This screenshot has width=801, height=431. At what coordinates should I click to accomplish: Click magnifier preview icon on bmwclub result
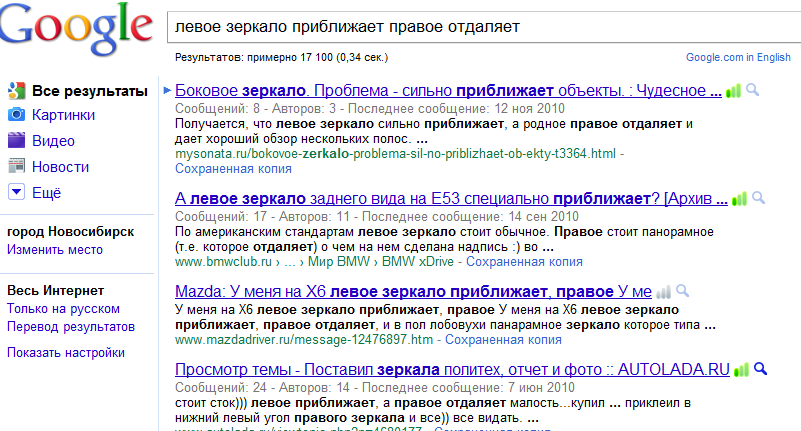[x=759, y=198]
